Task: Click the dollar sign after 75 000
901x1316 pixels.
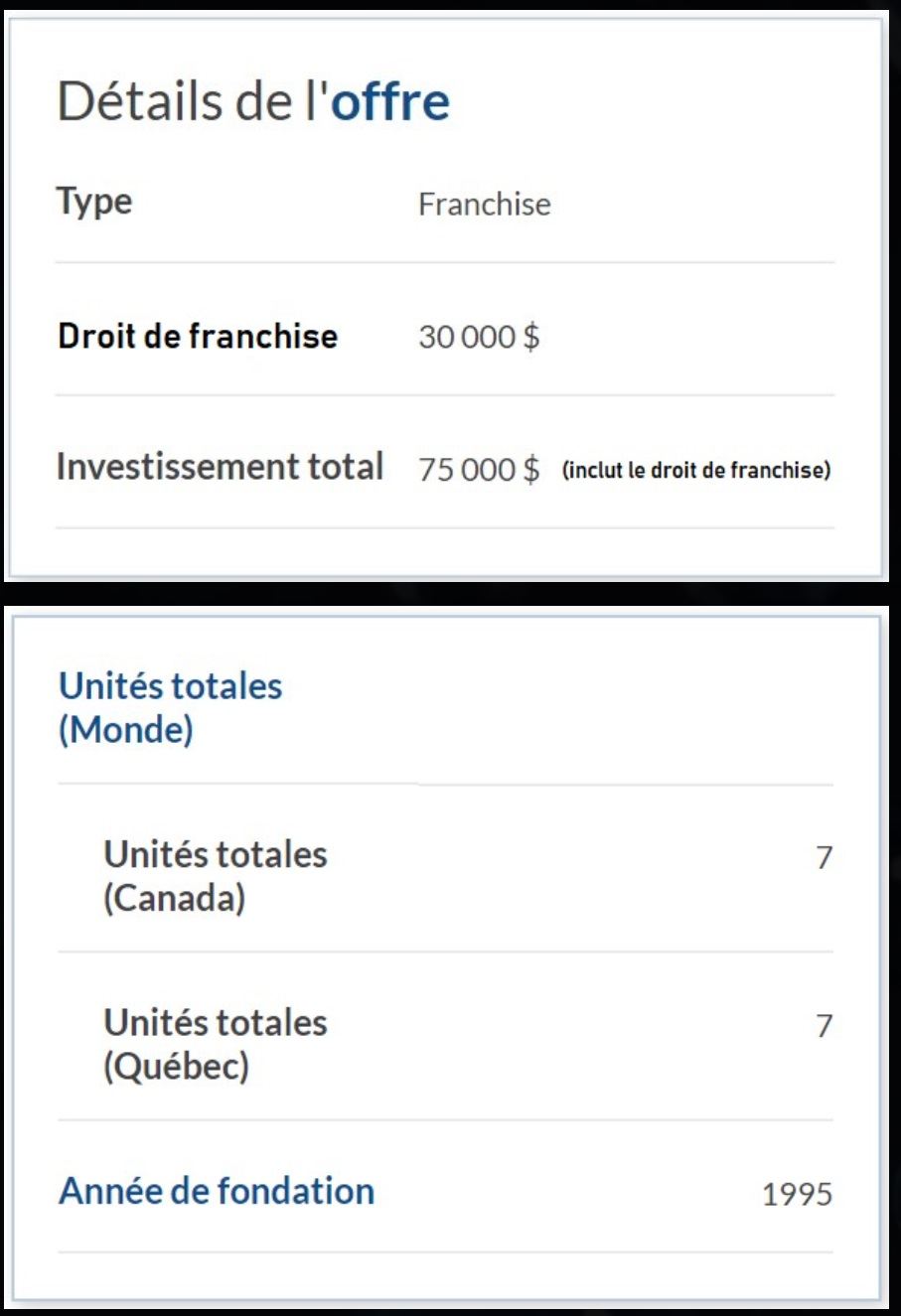Action: tap(530, 469)
